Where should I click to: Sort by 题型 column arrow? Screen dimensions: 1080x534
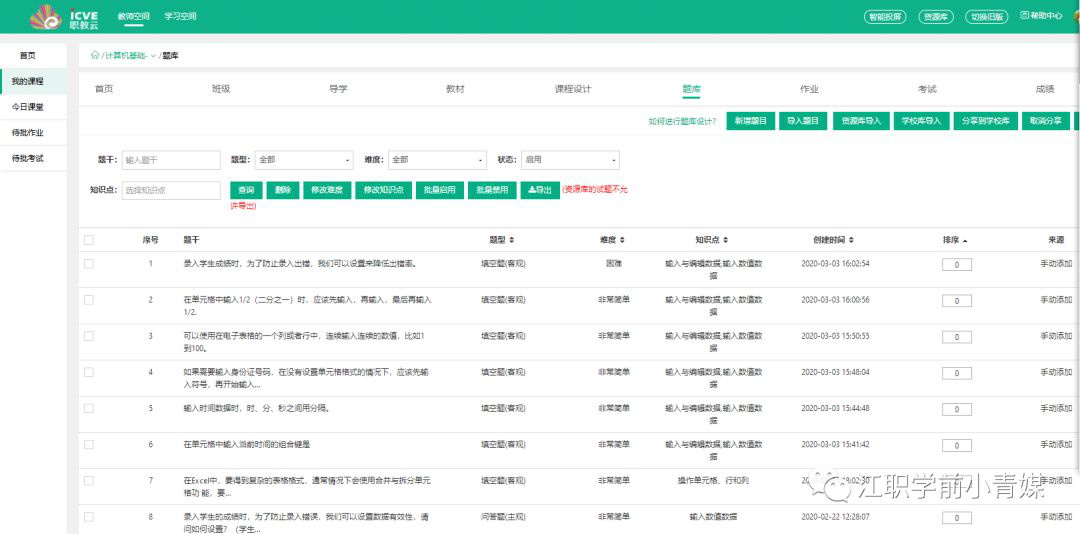coord(511,240)
